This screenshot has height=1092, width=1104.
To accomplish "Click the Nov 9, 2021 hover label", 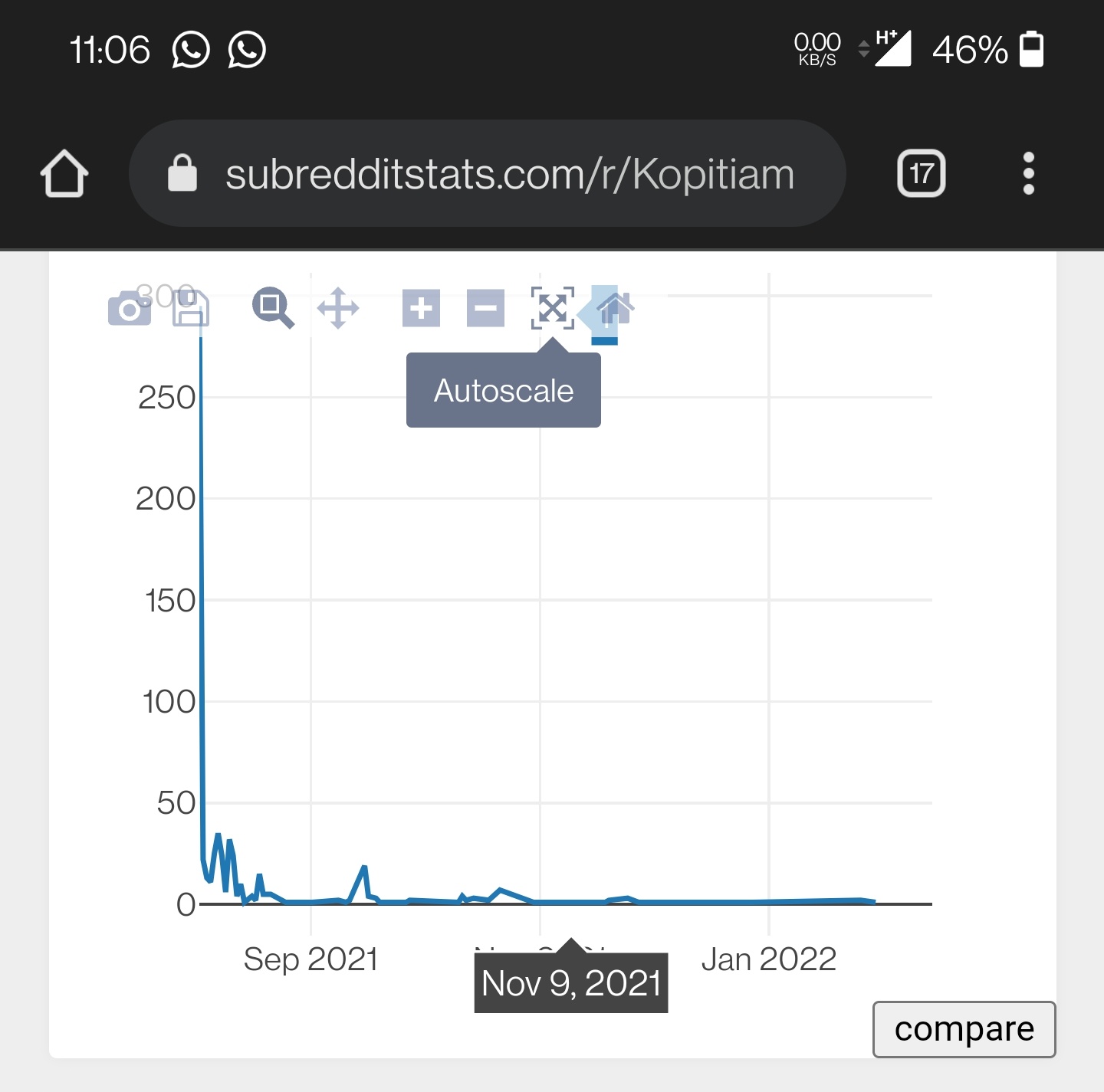I will (x=571, y=983).
